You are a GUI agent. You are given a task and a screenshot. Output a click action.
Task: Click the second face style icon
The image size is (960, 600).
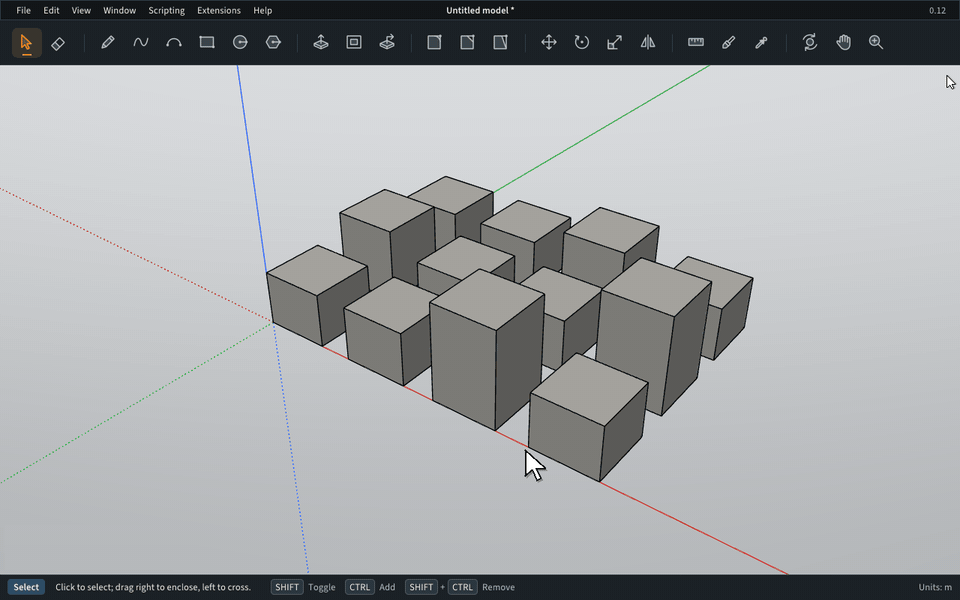coord(467,43)
